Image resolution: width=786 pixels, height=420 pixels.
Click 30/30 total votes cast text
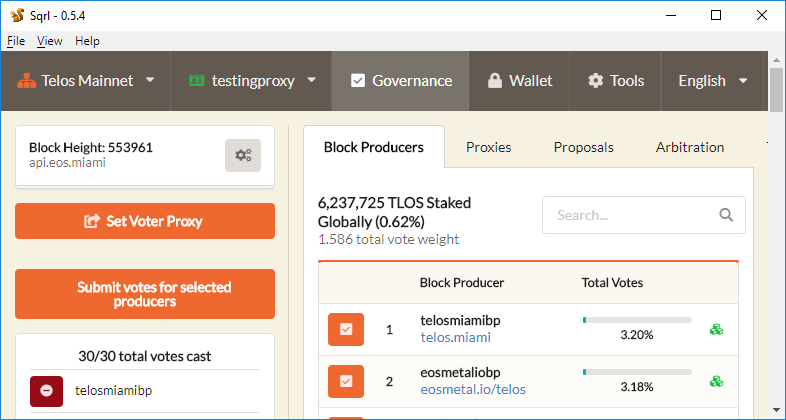145,356
